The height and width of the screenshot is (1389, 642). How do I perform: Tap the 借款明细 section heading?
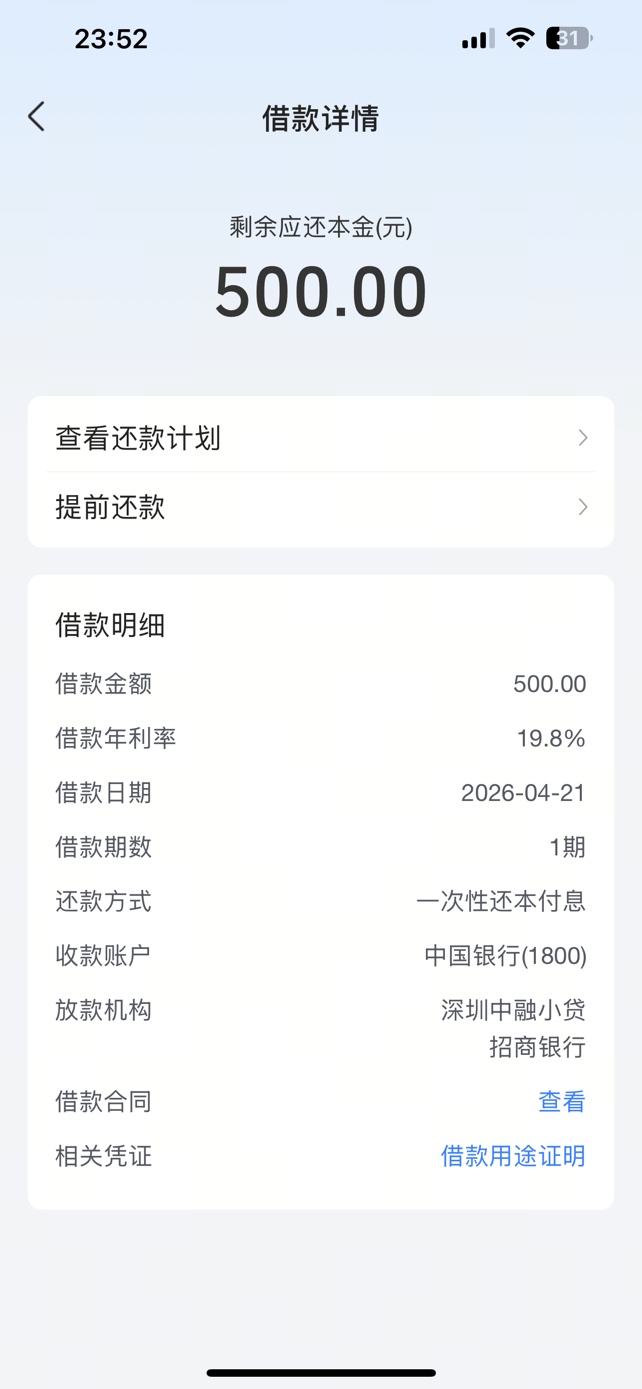(x=110, y=626)
